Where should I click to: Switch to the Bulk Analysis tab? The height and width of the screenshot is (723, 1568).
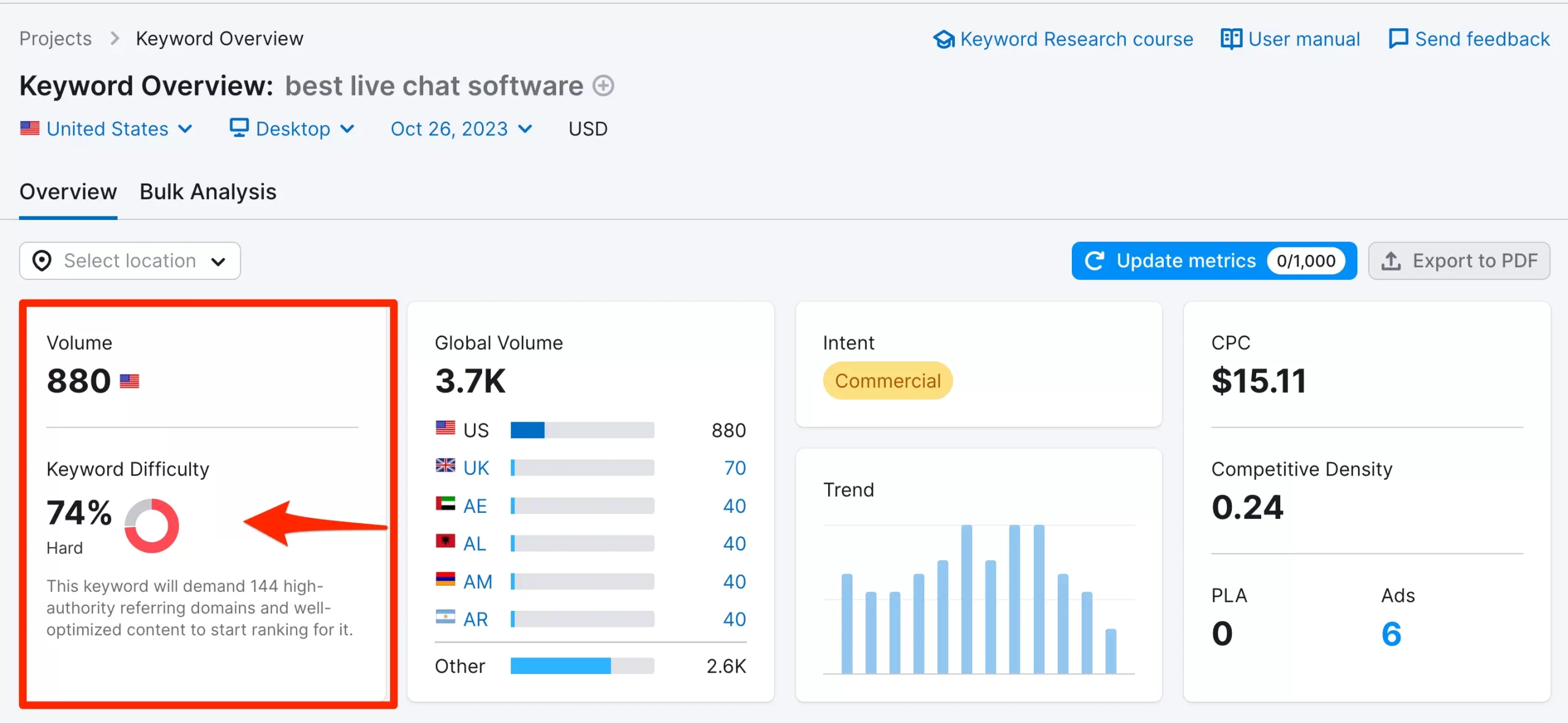pos(208,192)
